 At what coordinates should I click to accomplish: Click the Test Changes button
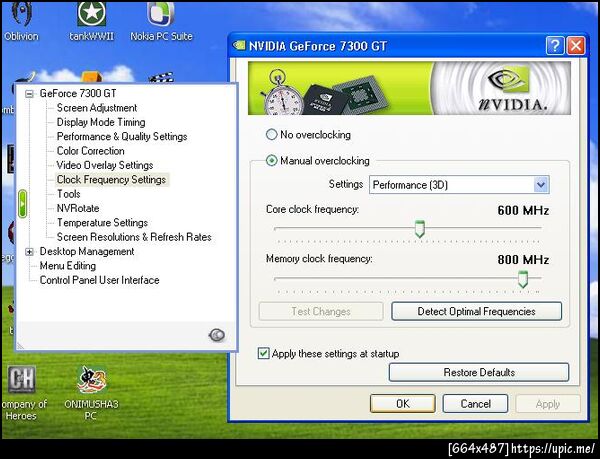pos(321,311)
